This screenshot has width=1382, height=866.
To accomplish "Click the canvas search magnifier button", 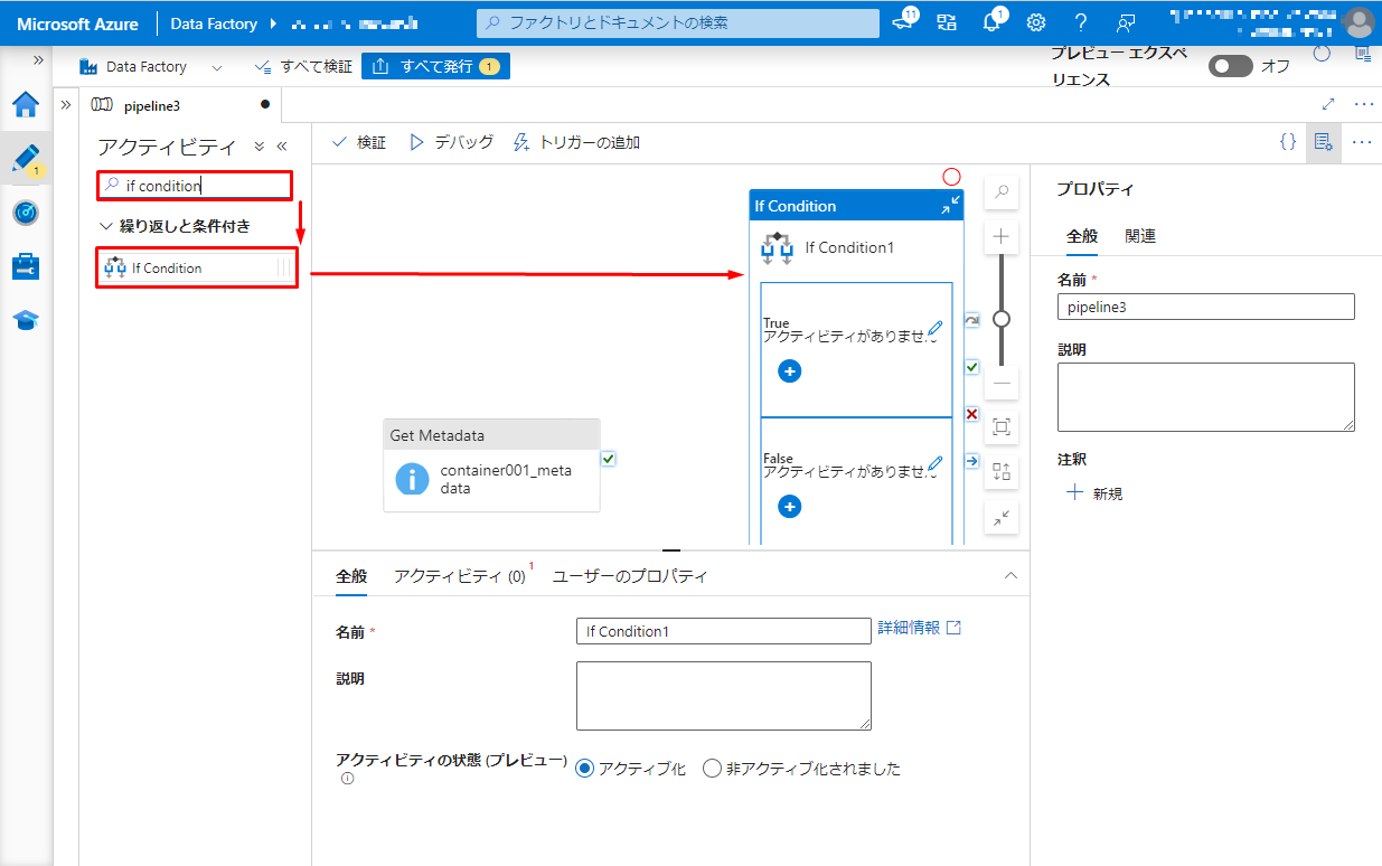I will click(x=1001, y=191).
